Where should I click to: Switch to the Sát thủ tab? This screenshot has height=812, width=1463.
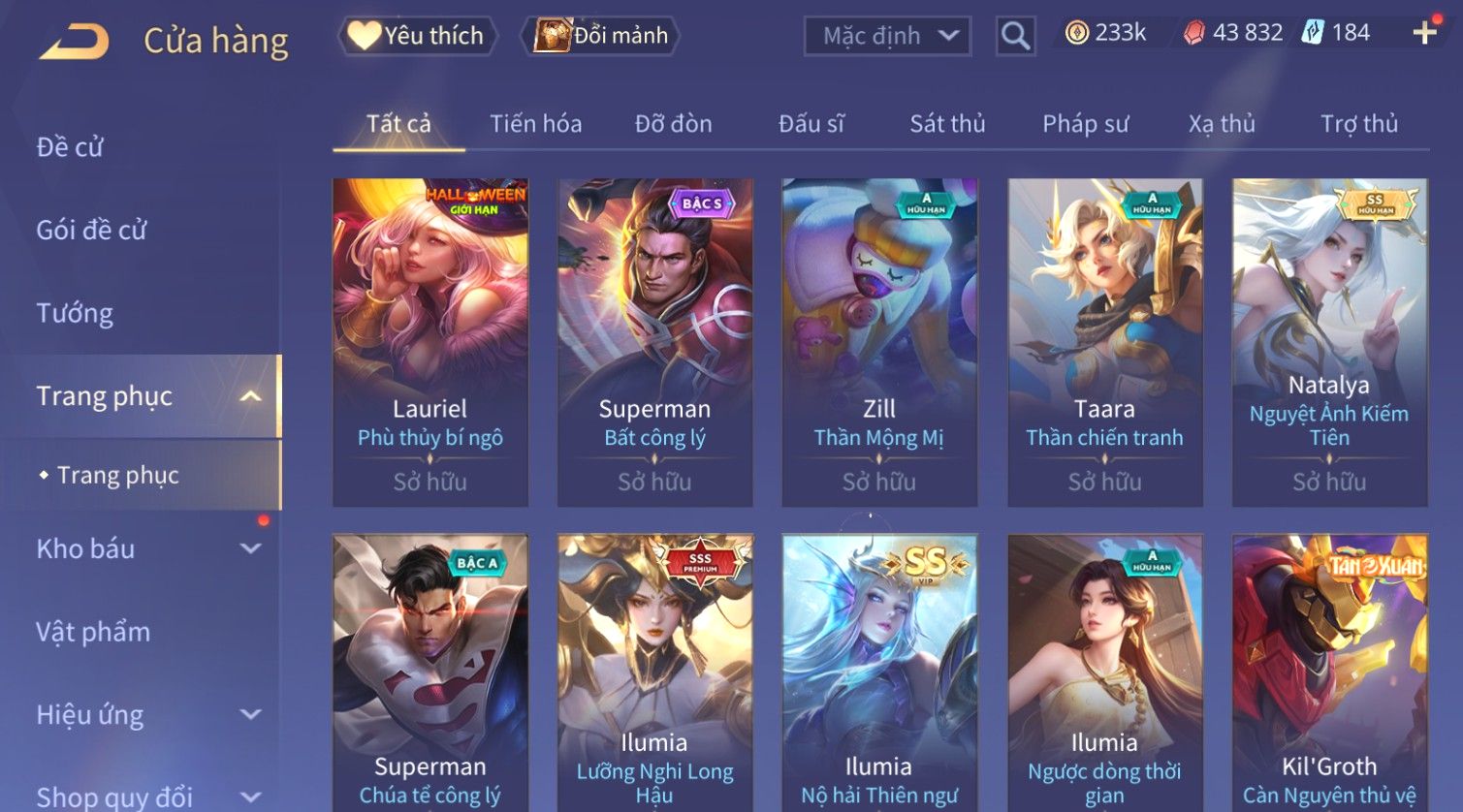[x=947, y=124]
